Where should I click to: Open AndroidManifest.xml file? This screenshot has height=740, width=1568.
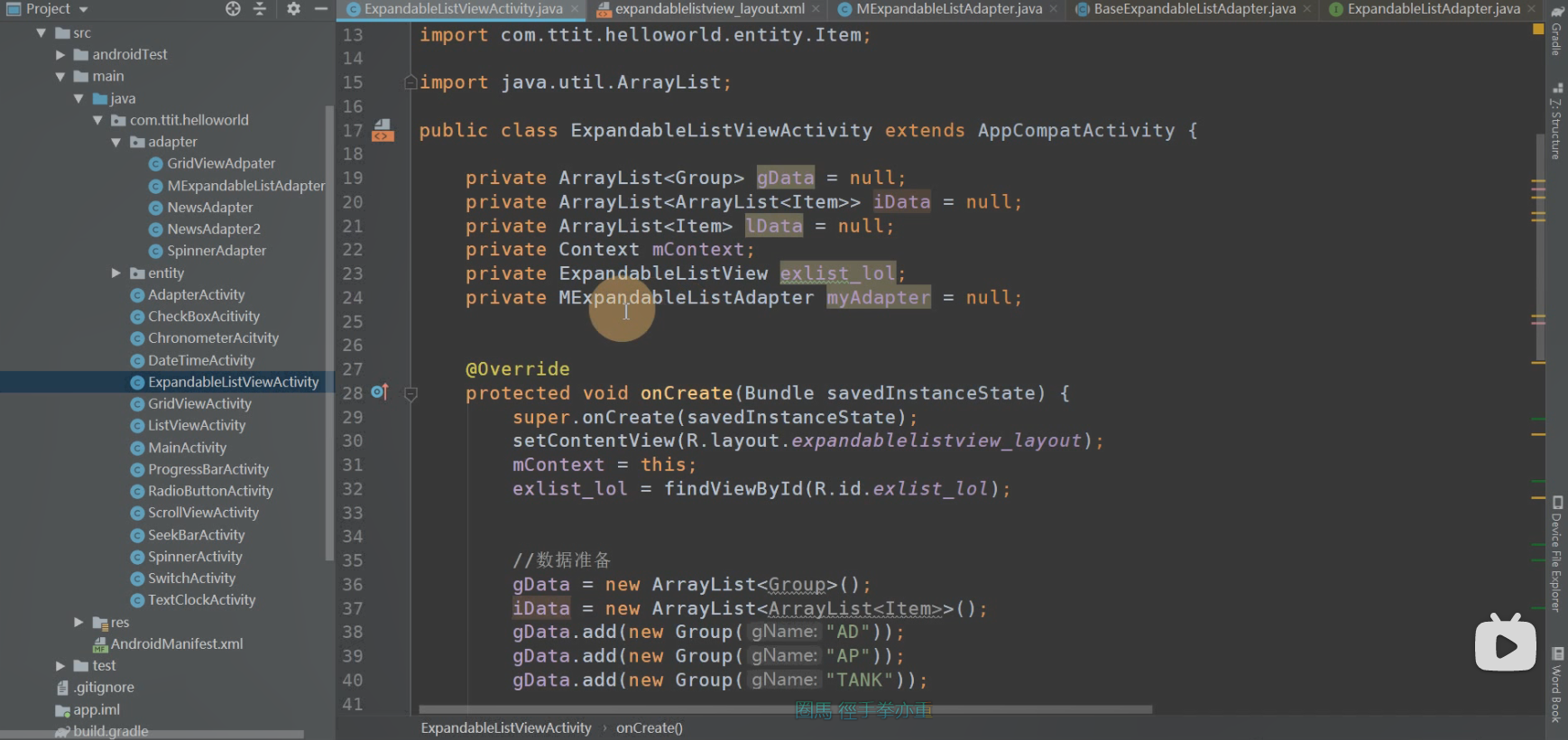168,643
